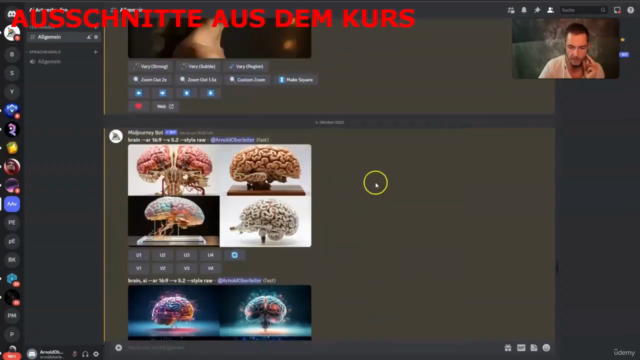640x360 pixels.
Task: Open the single-letter P server icon
Action: click(12, 334)
